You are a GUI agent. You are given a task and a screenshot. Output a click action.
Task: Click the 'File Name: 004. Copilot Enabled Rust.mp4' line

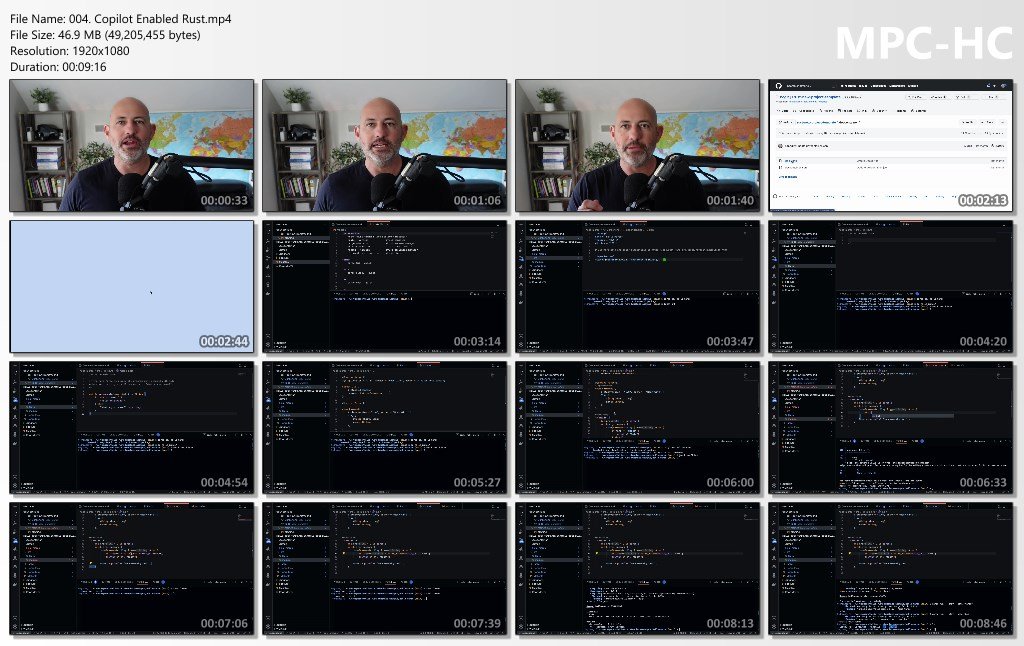tap(121, 19)
